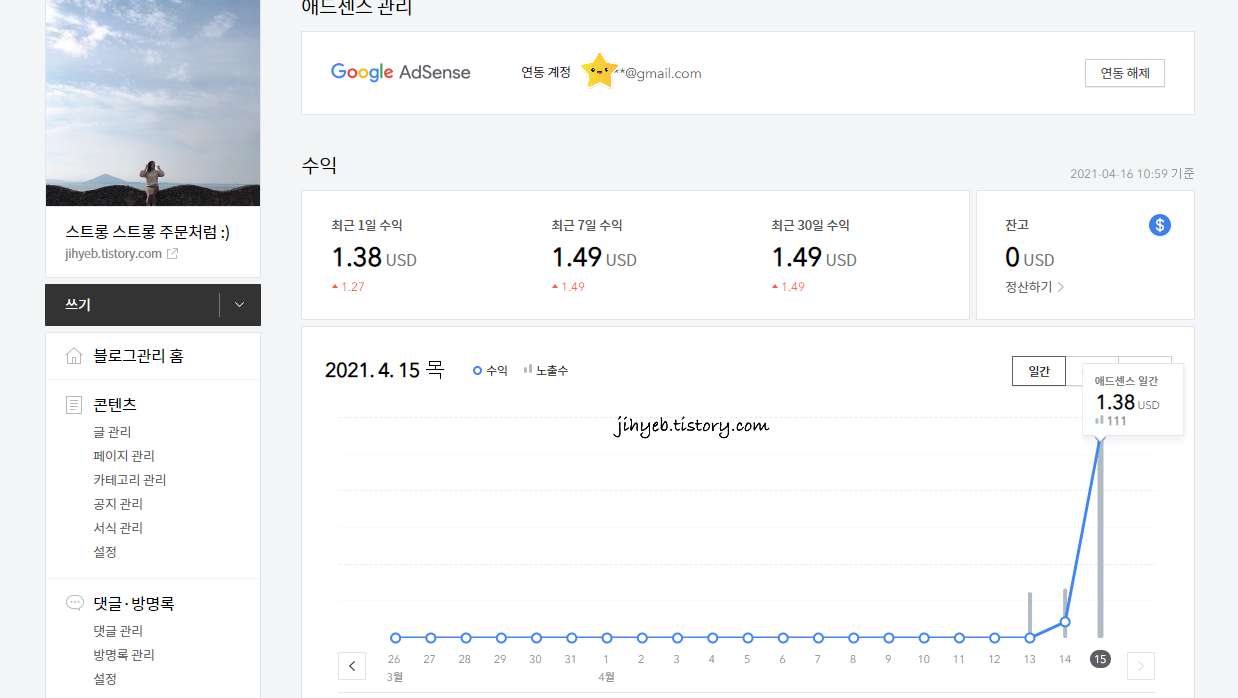1238x698 pixels.
Task: Open the jihyeb.tistory.com link
Action: click(112, 254)
